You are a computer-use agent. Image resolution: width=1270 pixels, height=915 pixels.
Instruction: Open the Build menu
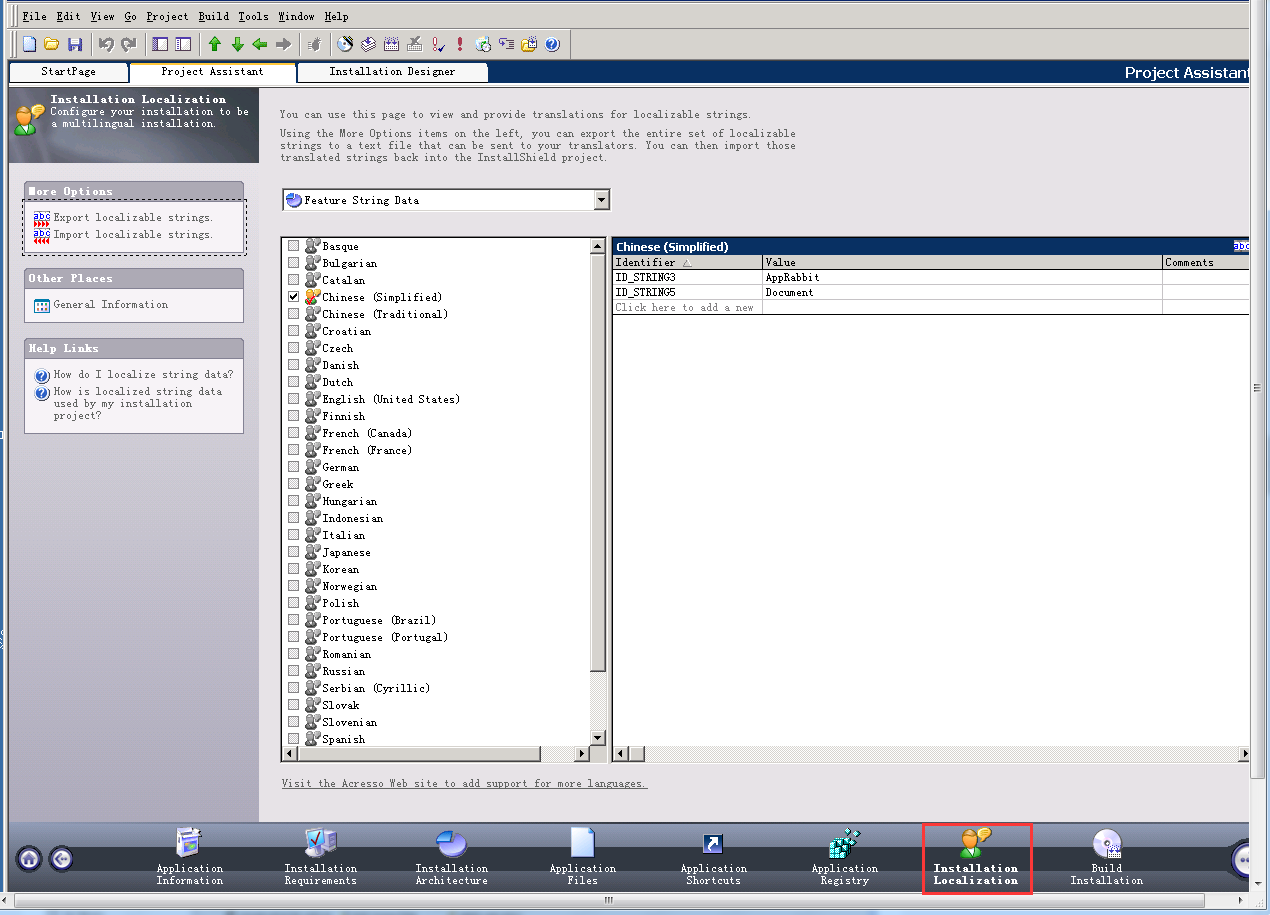(x=213, y=16)
